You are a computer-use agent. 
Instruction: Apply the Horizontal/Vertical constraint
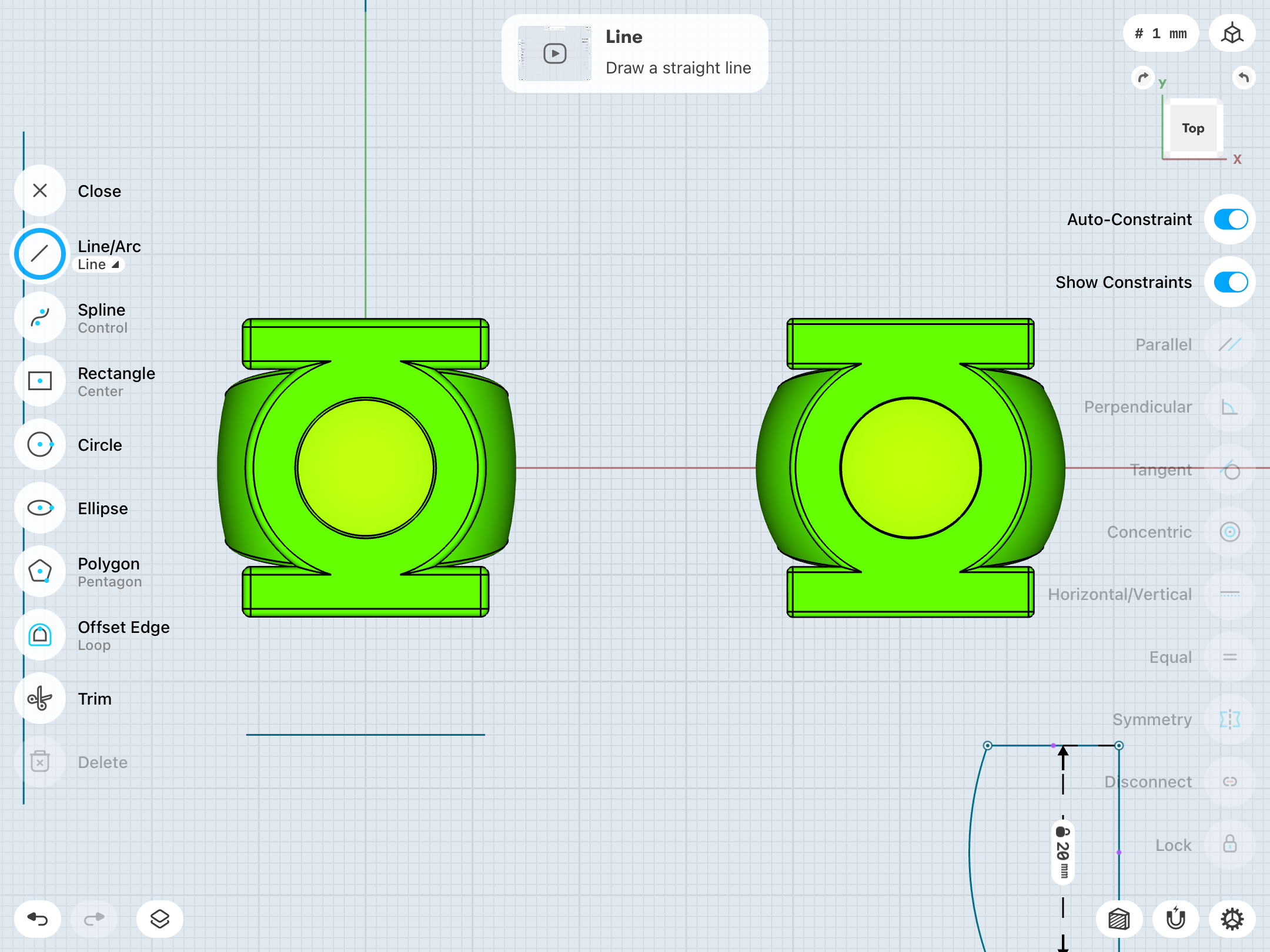[x=1230, y=594]
